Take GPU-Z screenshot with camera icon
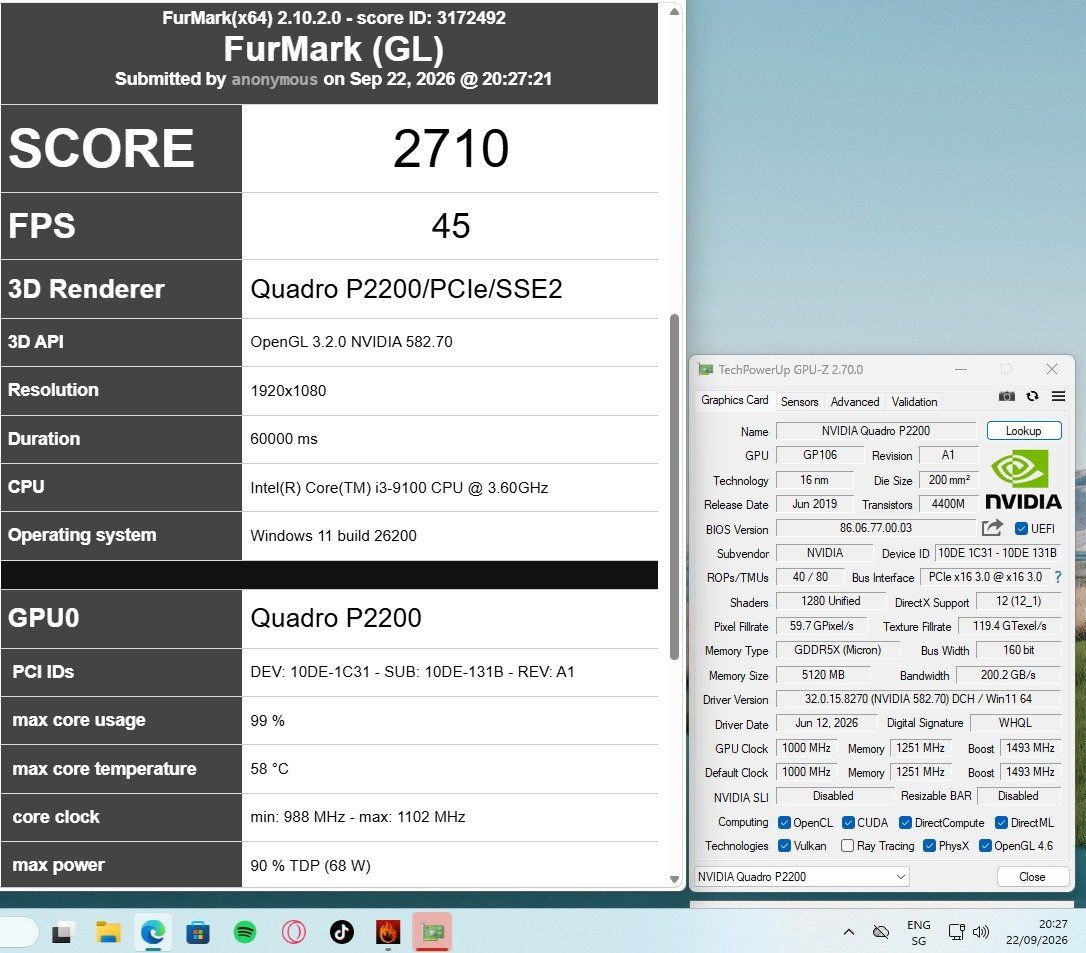1086x953 pixels. click(1006, 396)
